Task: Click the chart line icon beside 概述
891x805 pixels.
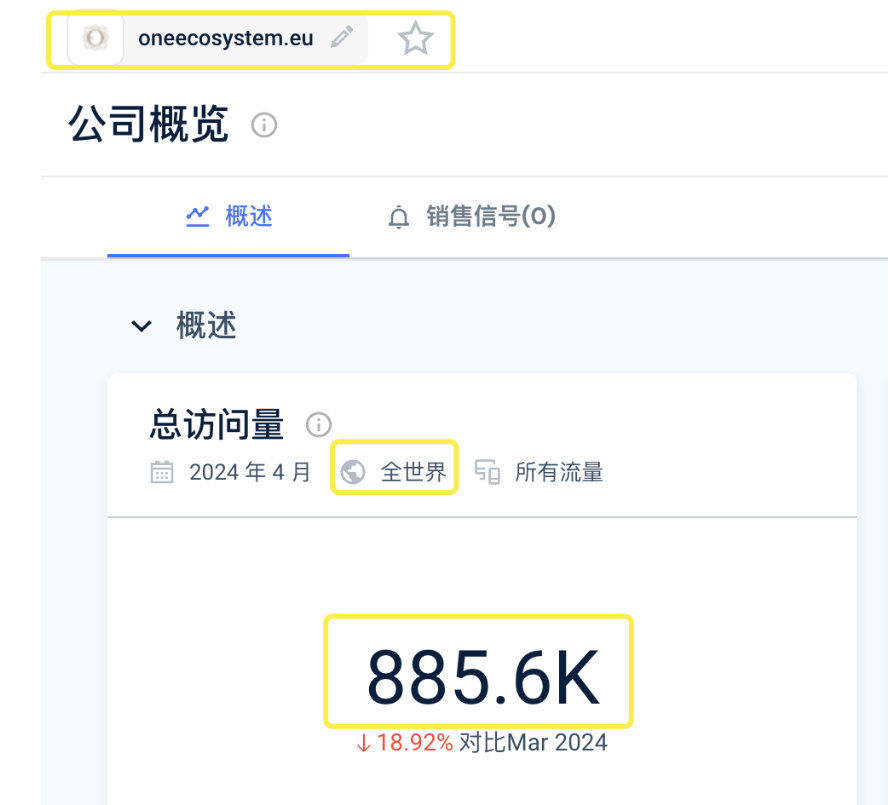Action: point(198,216)
